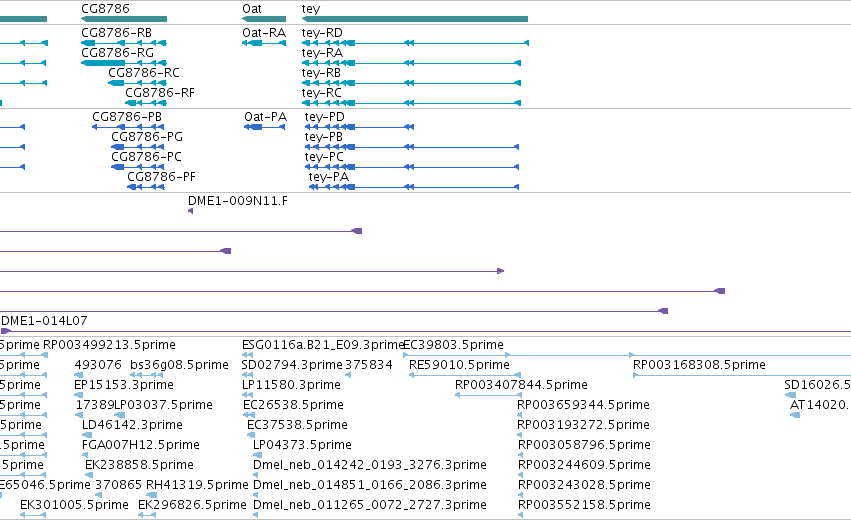Click the Oat-PA protein label
Image resolution: width=851 pixels, height=520 pixels.
pos(265,117)
